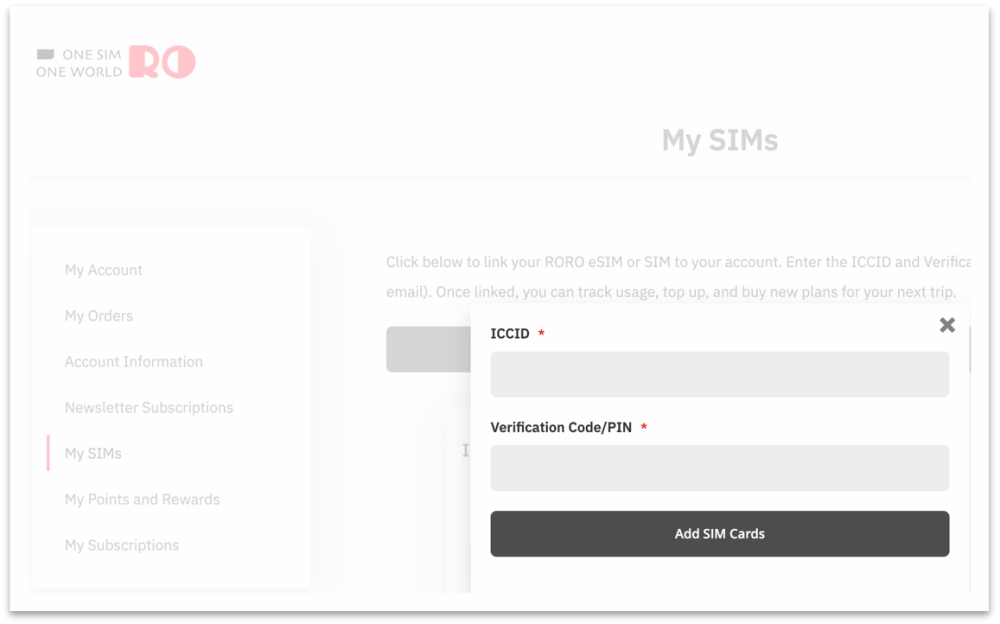Open My Points and Rewards
This screenshot has width=1000, height=624.
(x=142, y=500)
